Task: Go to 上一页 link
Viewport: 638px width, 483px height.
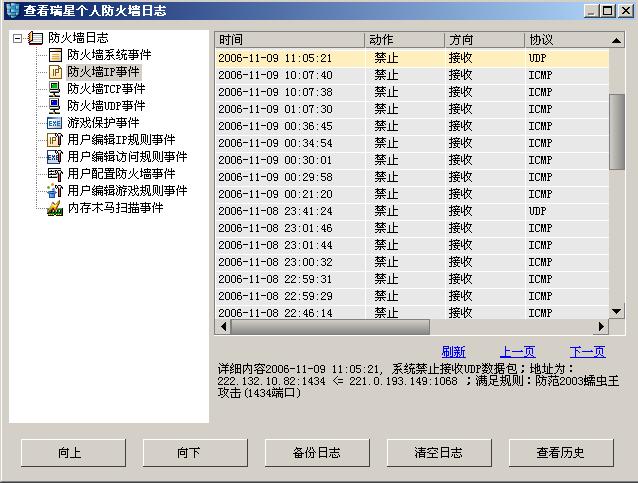Action: click(518, 352)
